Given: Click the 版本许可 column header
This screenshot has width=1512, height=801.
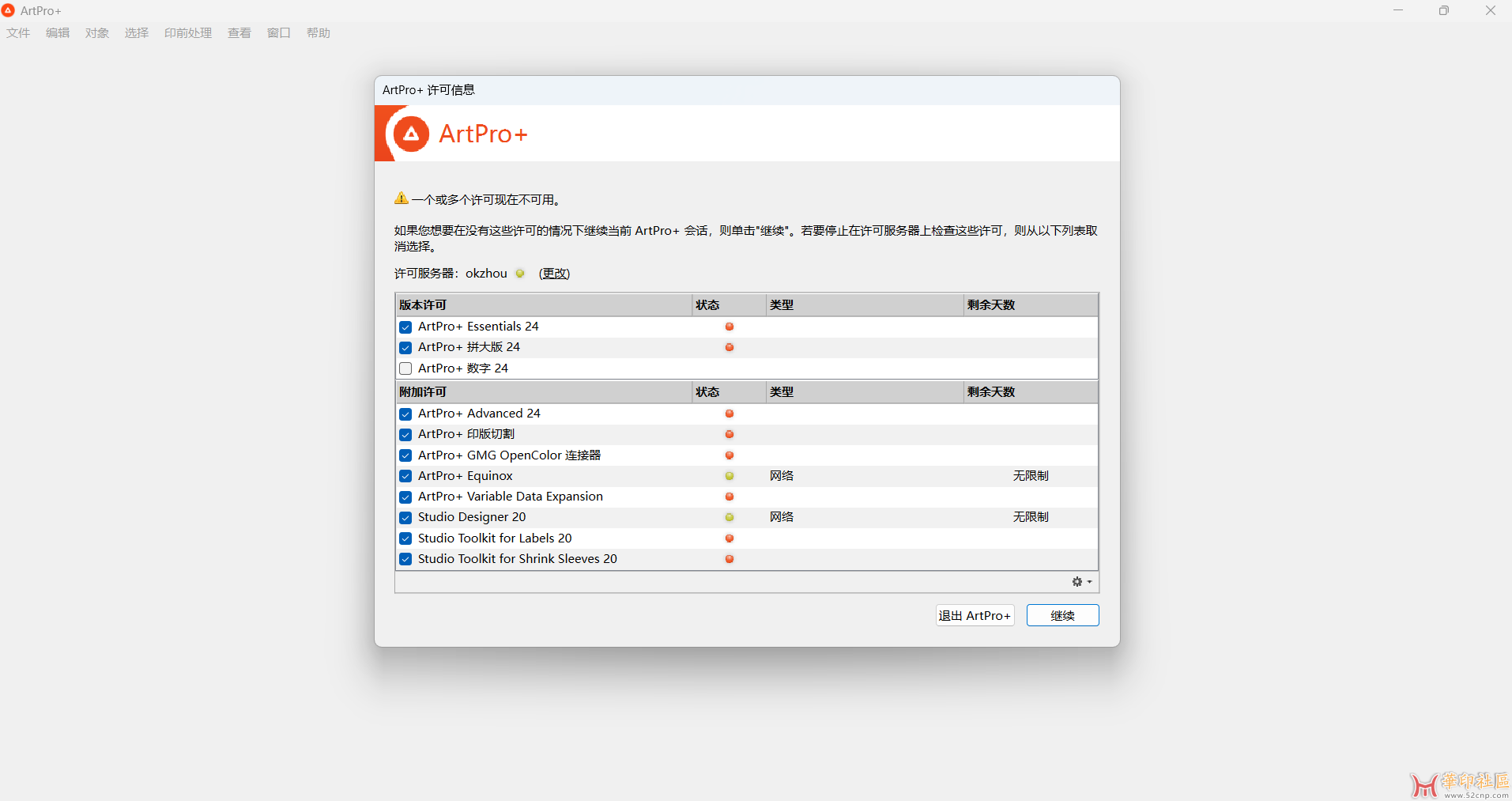Looking at the screenshot, I should point(544,304).
